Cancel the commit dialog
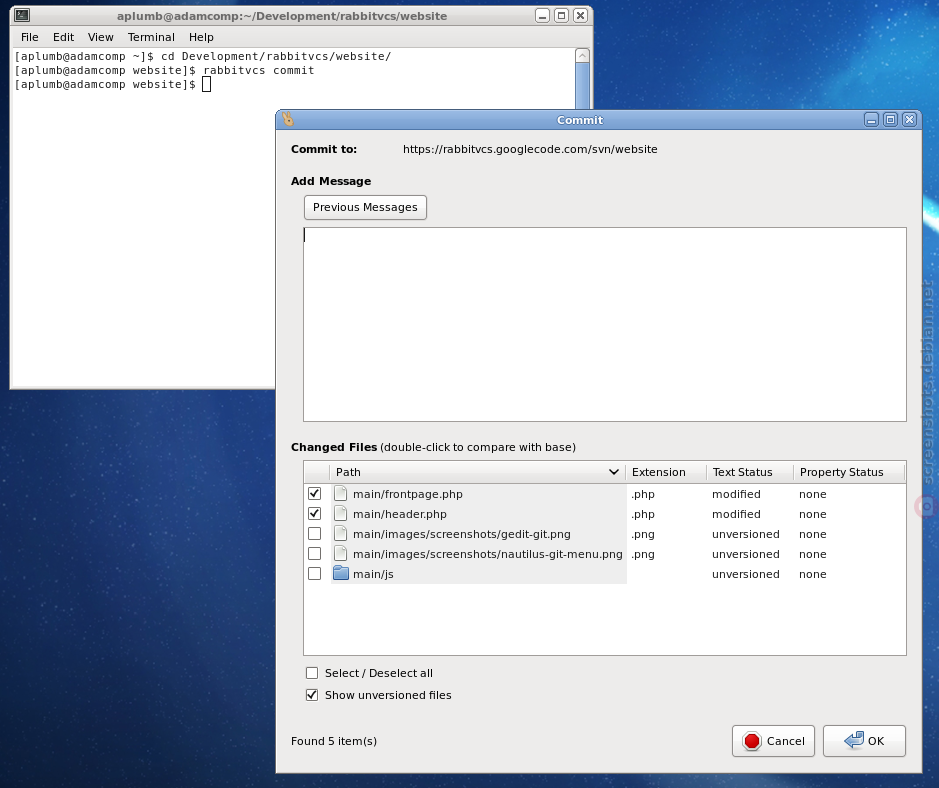Image resolution: width=939 pixels, height=788 pixels. [x=773, y=741]
